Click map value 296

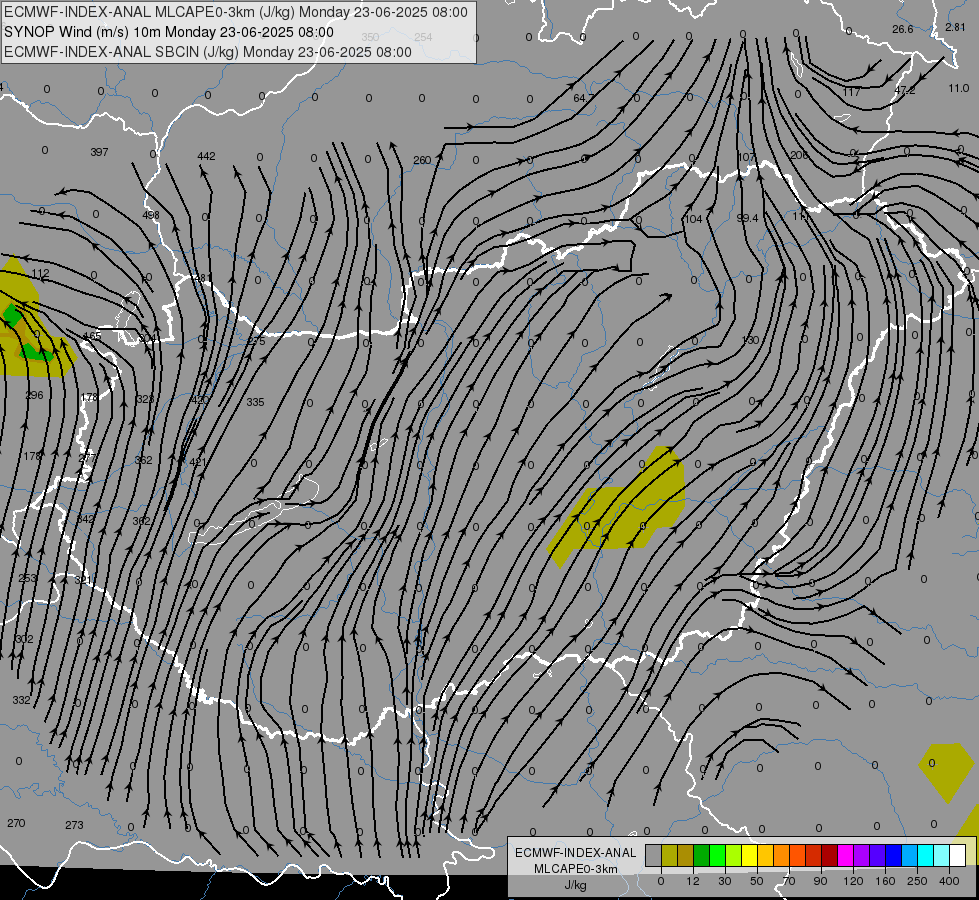click(34, 395)
